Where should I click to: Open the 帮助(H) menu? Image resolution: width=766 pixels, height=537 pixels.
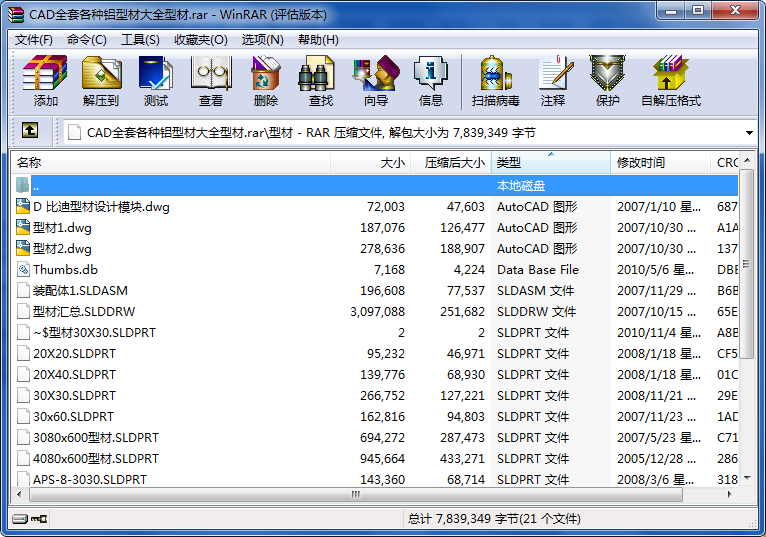tap(318, 40)
